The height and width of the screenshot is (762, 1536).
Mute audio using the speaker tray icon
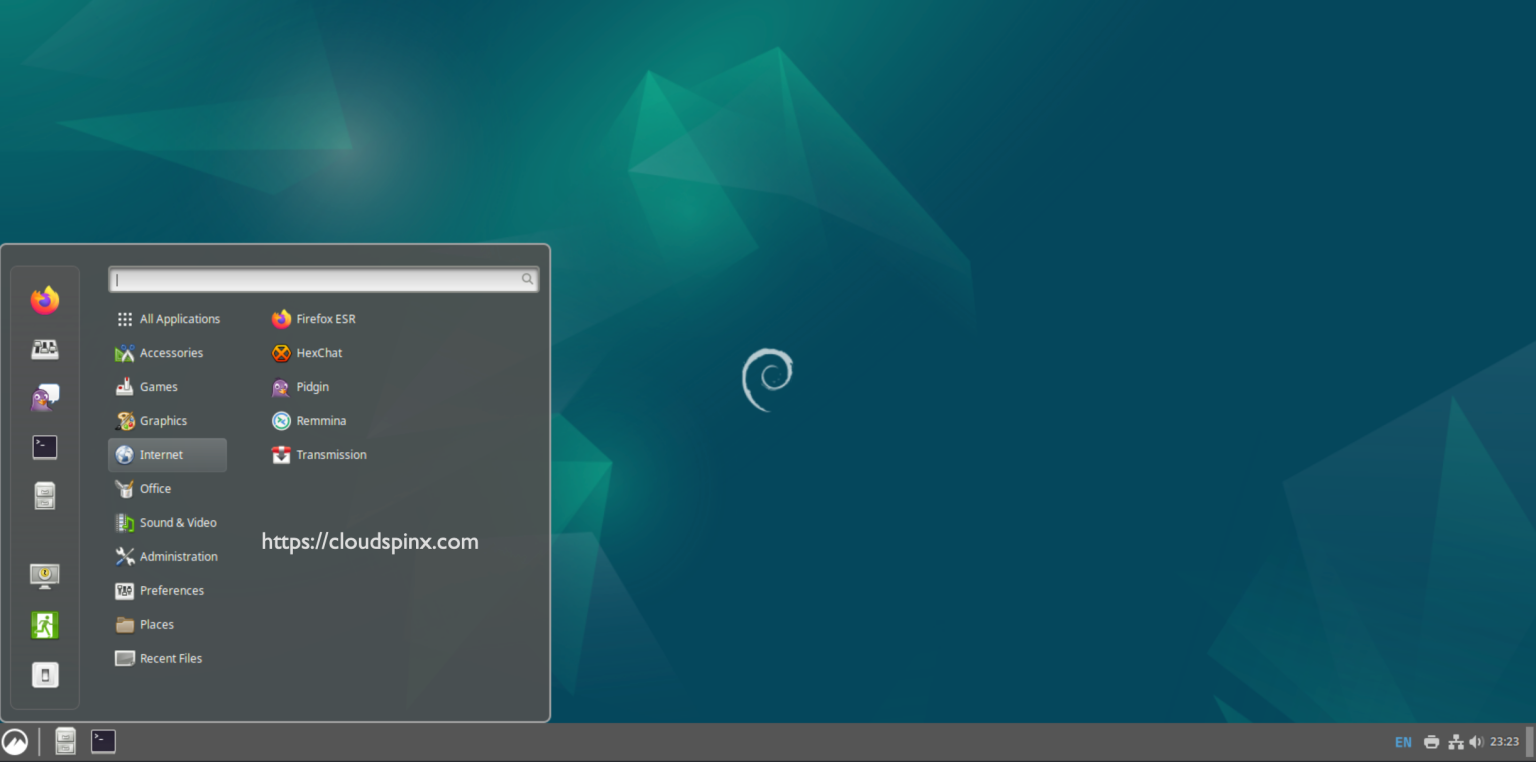tap(1477, 742)
